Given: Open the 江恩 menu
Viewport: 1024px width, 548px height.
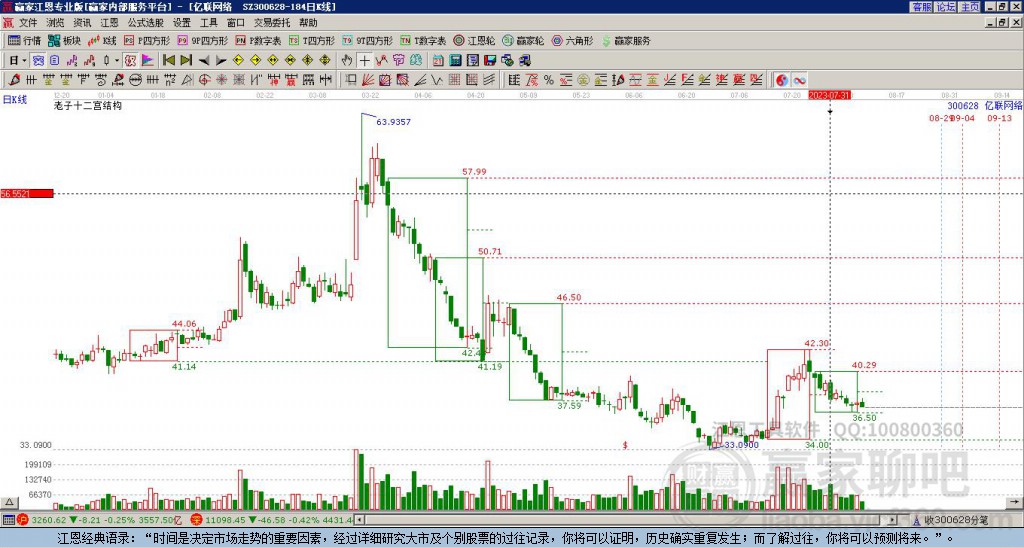Looking at the screenshot, I should coord(110,23).
